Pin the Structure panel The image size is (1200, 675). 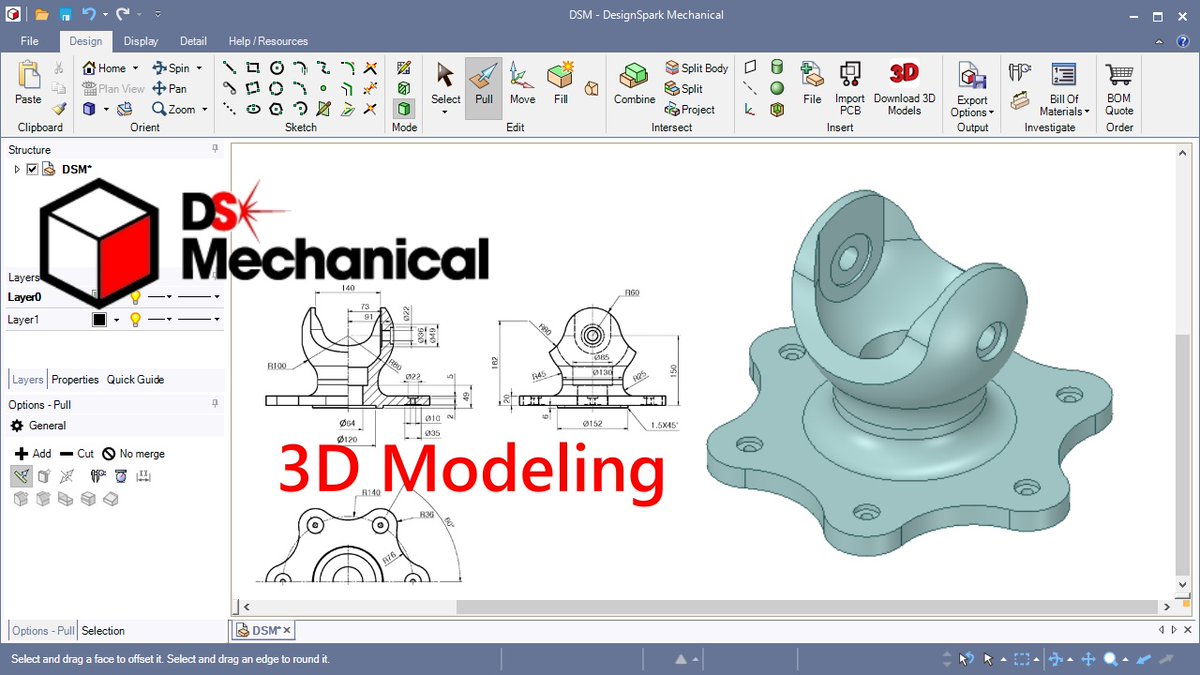[x=215, y=149]
